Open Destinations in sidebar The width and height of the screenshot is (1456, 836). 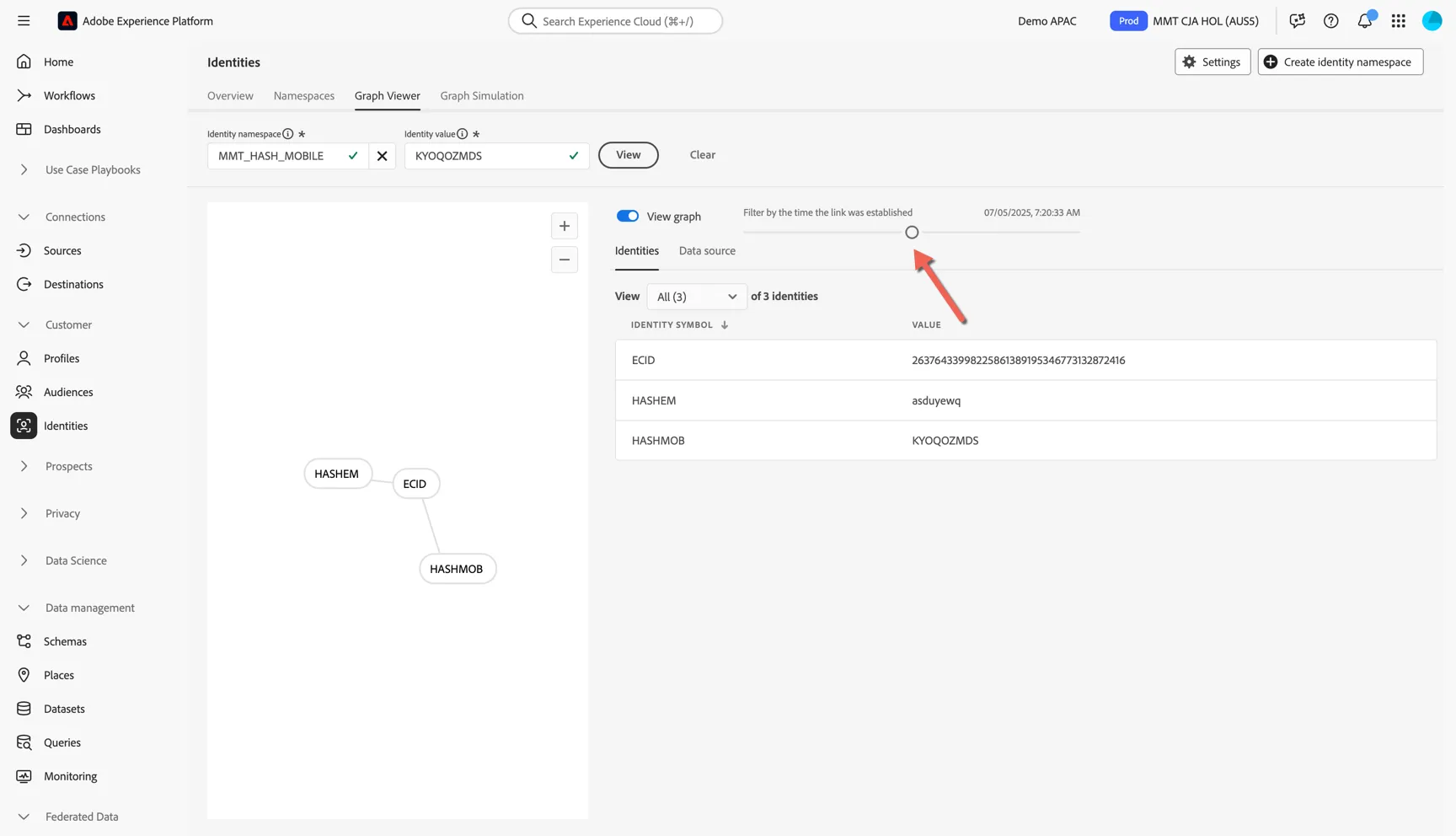click(73, 284)
